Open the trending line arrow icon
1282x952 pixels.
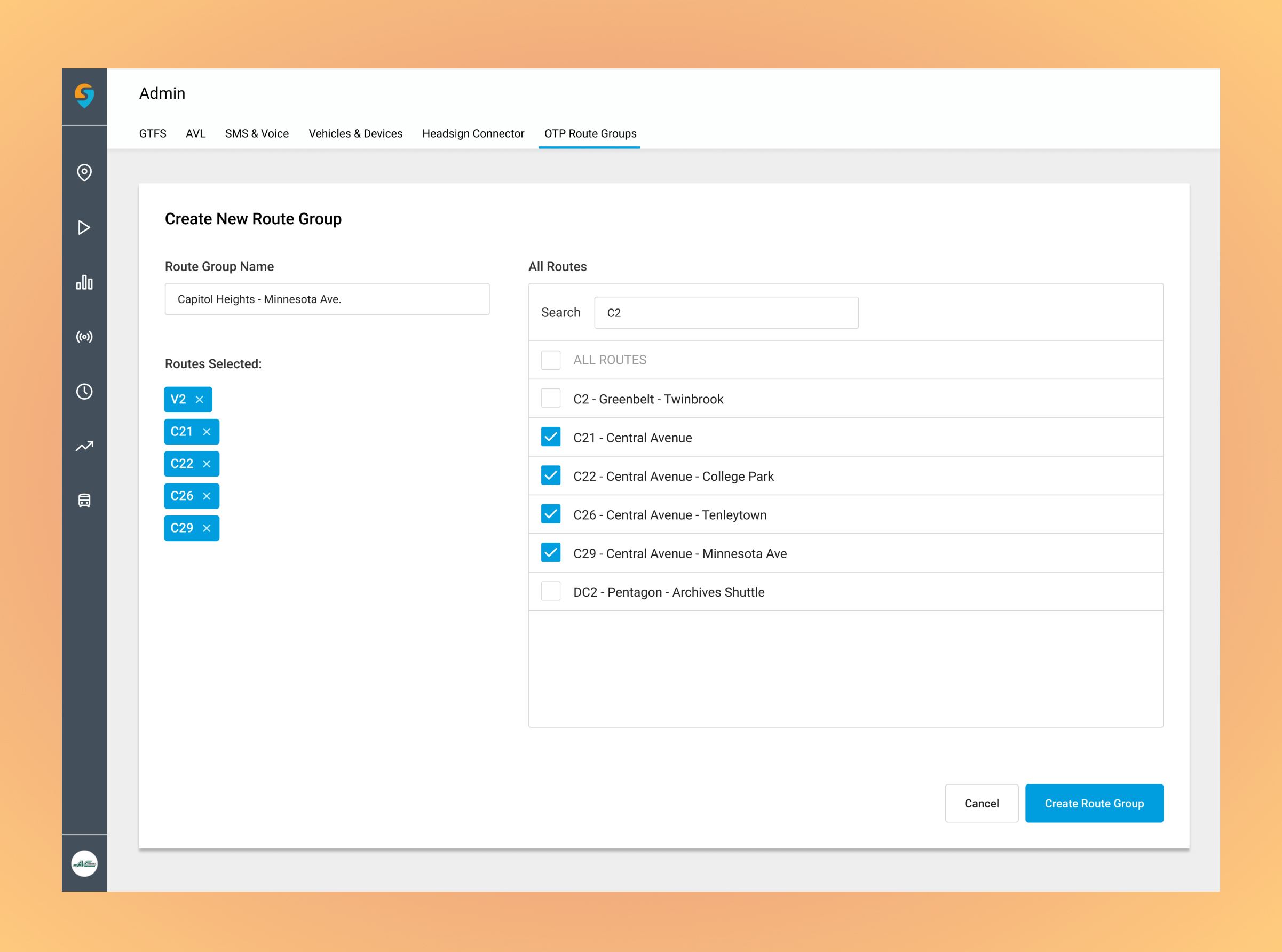pos(84,446)
